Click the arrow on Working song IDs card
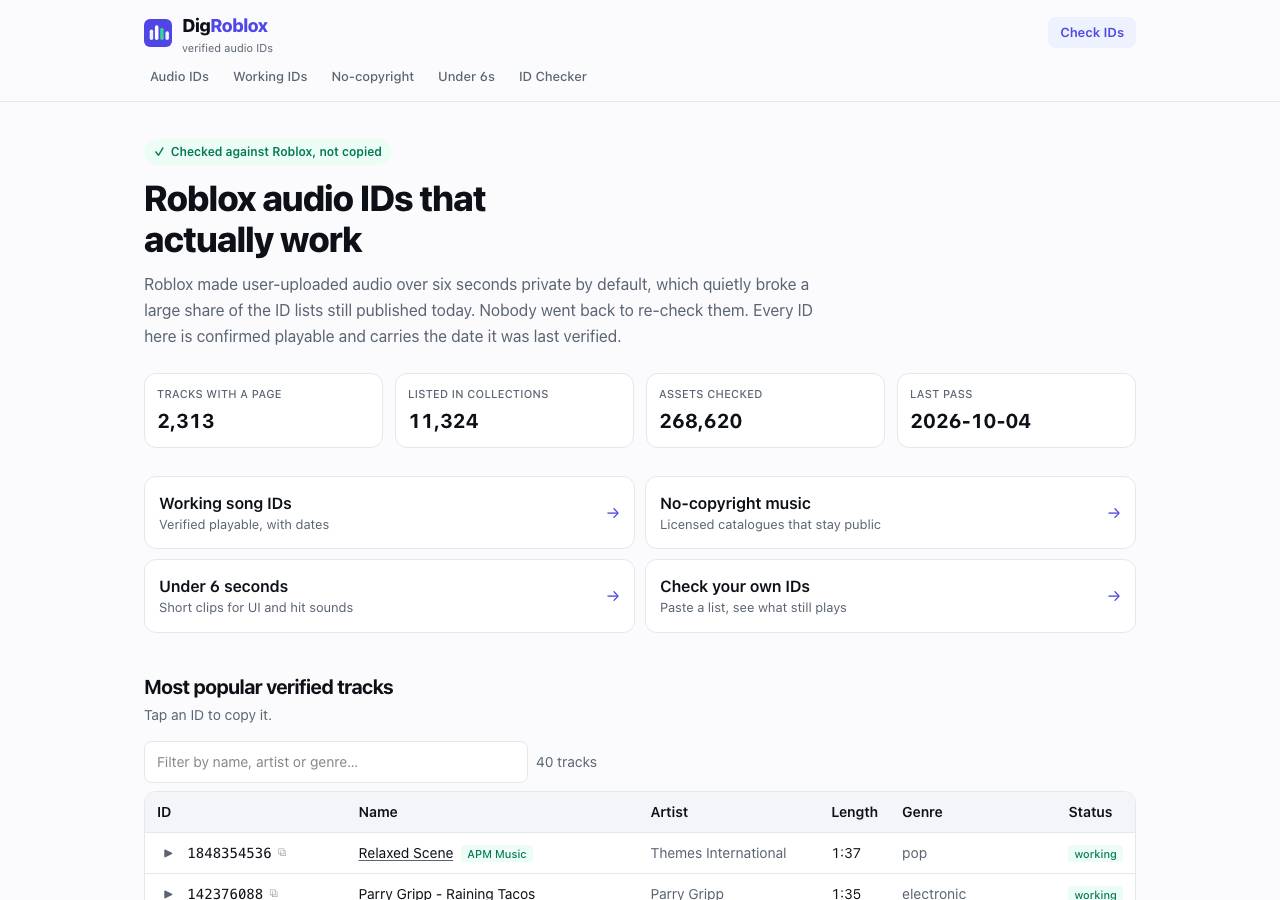The width and height of the screenshot is (1280, 900). click(613, 513)
